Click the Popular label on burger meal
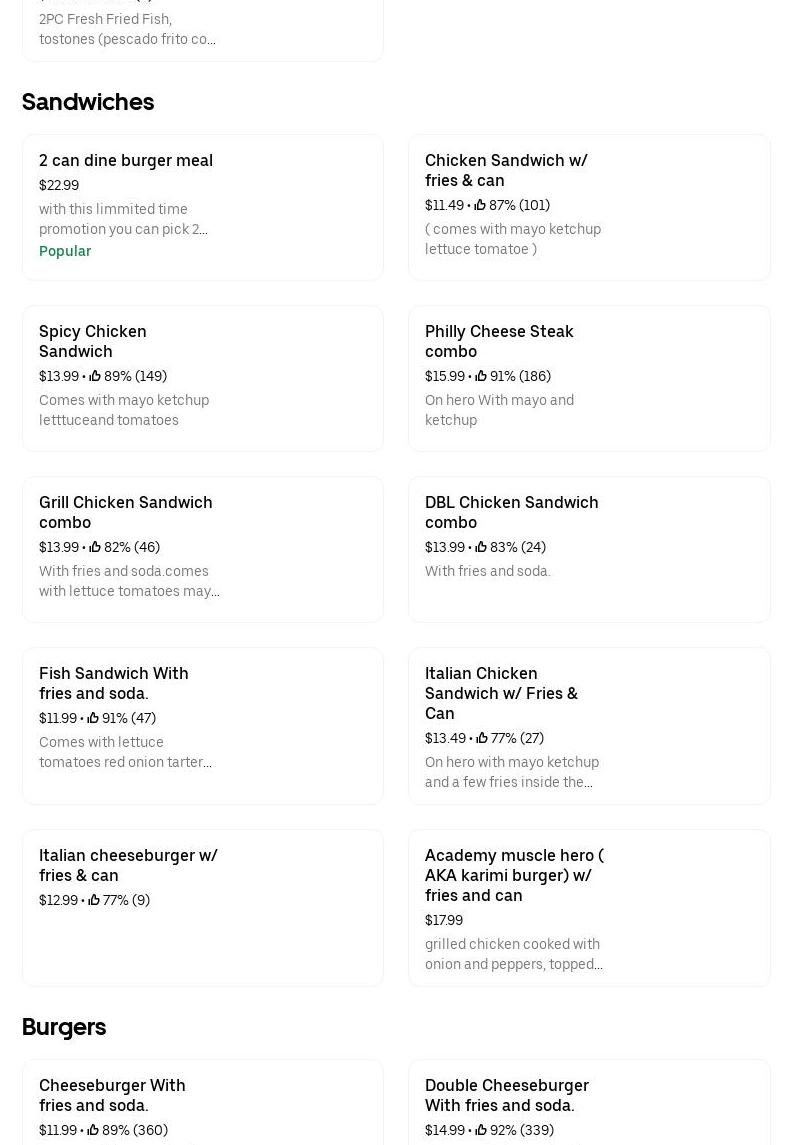 pos(65,251)
